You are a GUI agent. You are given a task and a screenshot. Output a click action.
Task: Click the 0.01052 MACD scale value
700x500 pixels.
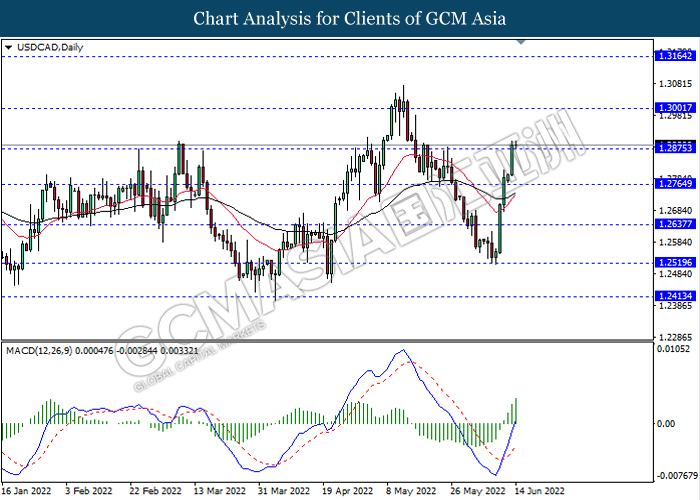[x=673, y=349]
